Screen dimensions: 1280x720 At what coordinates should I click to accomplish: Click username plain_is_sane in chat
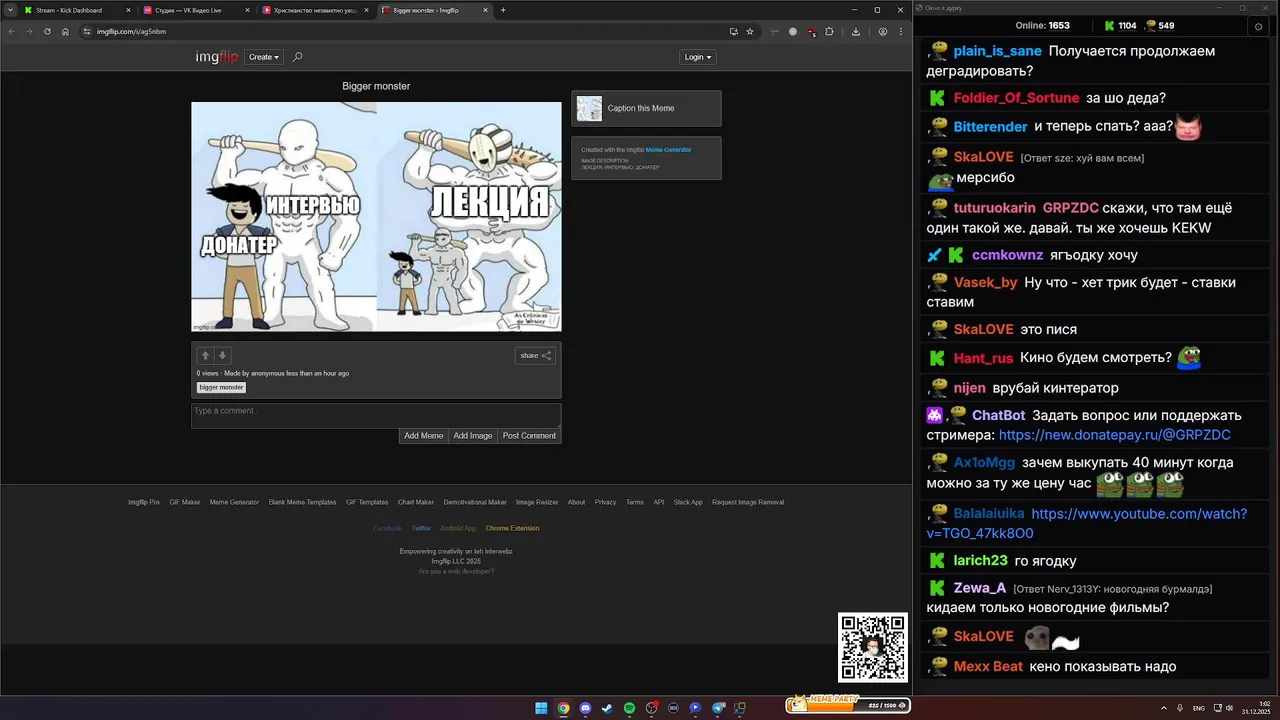click(x=997, y=51)
